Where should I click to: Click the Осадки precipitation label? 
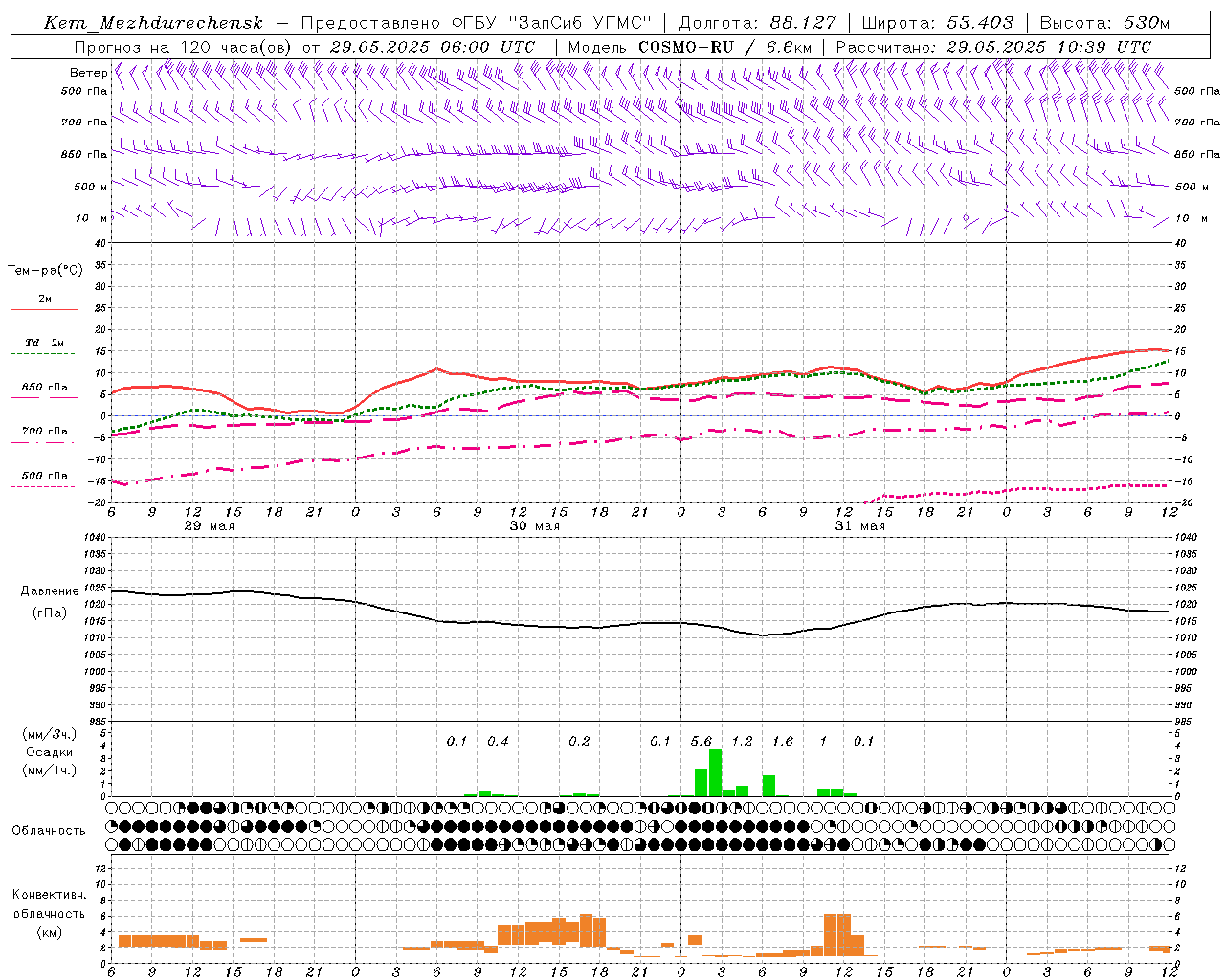pos(50,752)
